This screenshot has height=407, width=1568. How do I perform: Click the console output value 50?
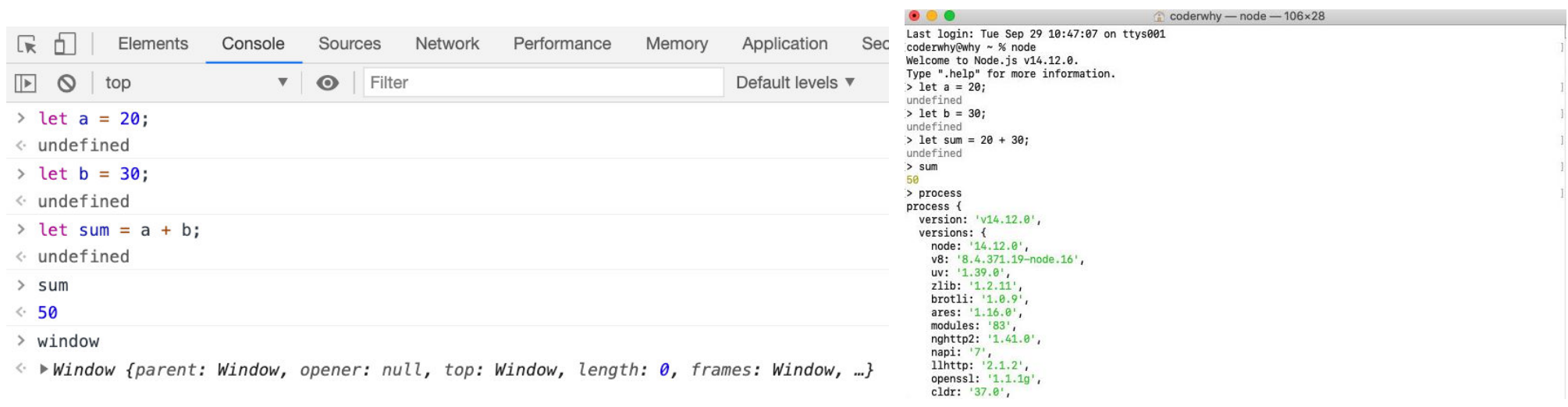48,312
